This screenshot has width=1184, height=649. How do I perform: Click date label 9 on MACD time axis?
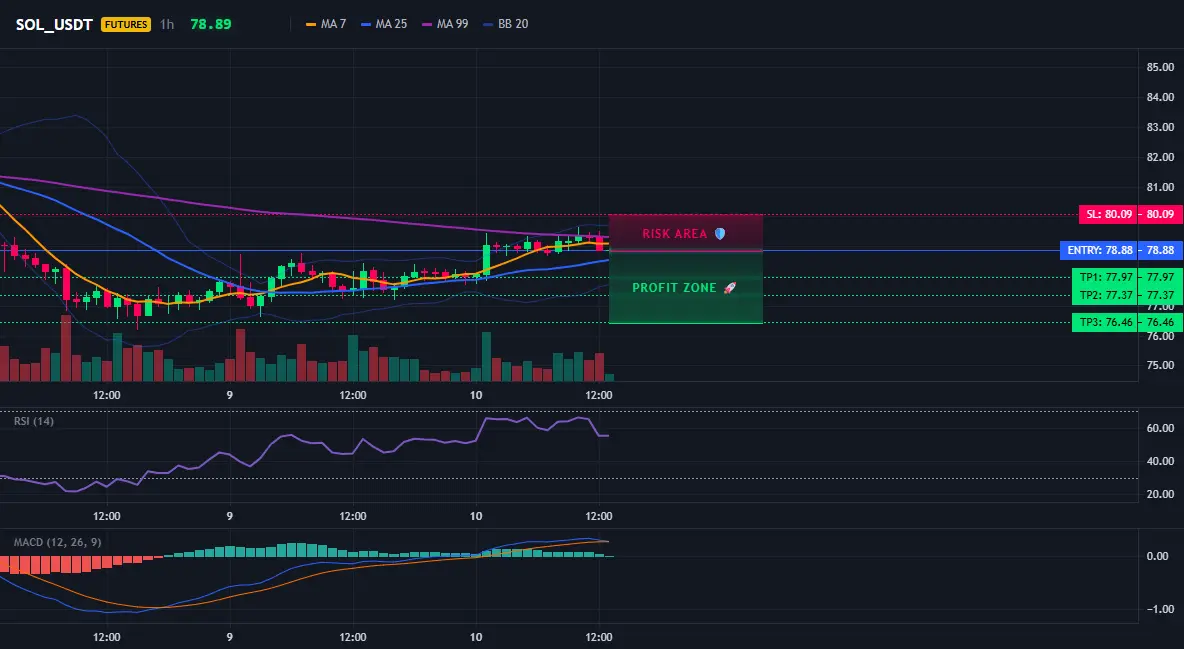click(230, 637)
